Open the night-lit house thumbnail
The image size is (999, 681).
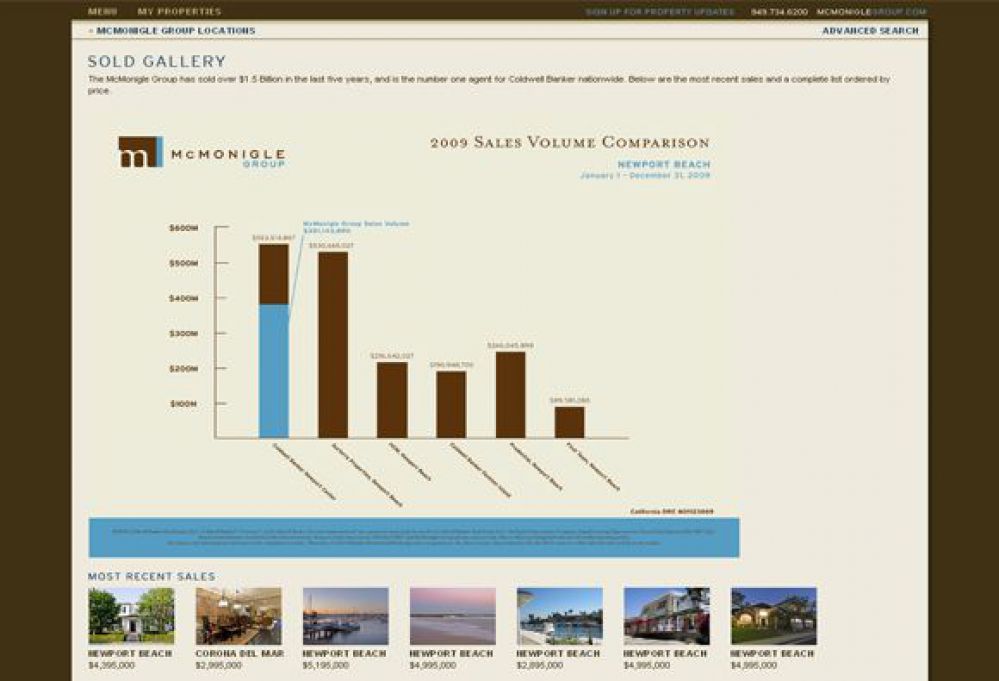coord(773,616)
